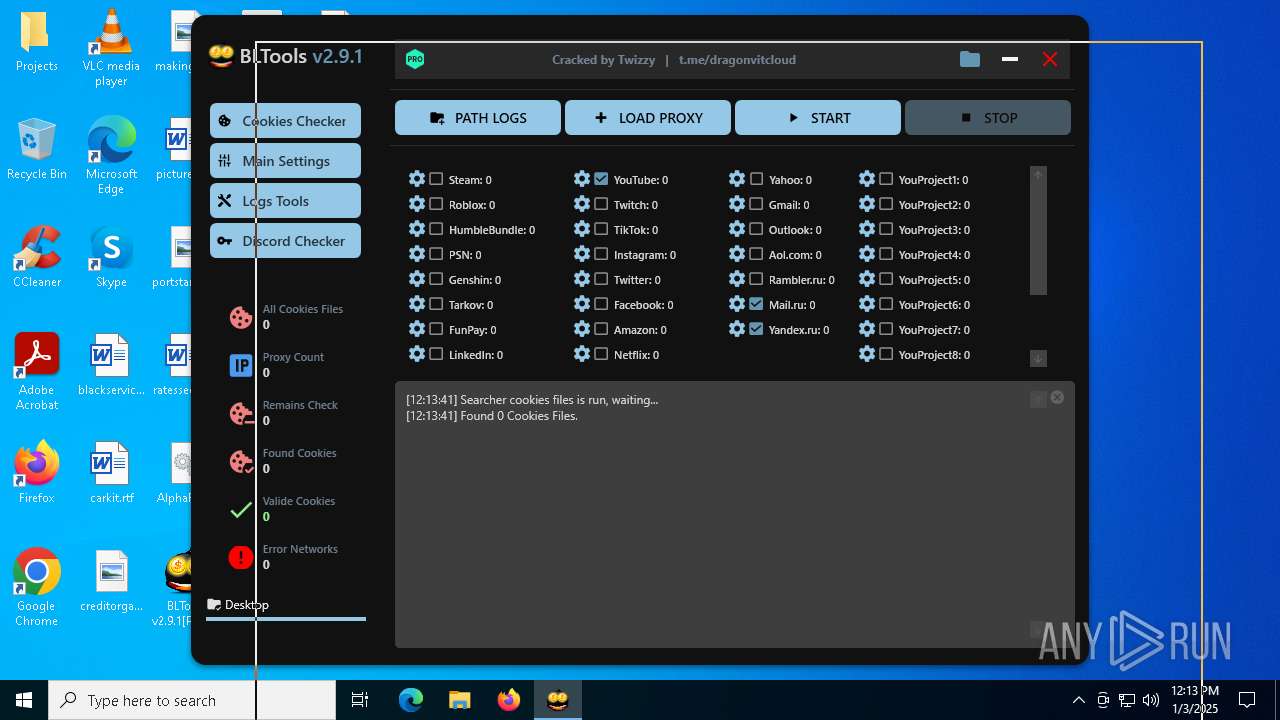Click the STOP button
1280x720 pixels.
click(x=988, y=117)
